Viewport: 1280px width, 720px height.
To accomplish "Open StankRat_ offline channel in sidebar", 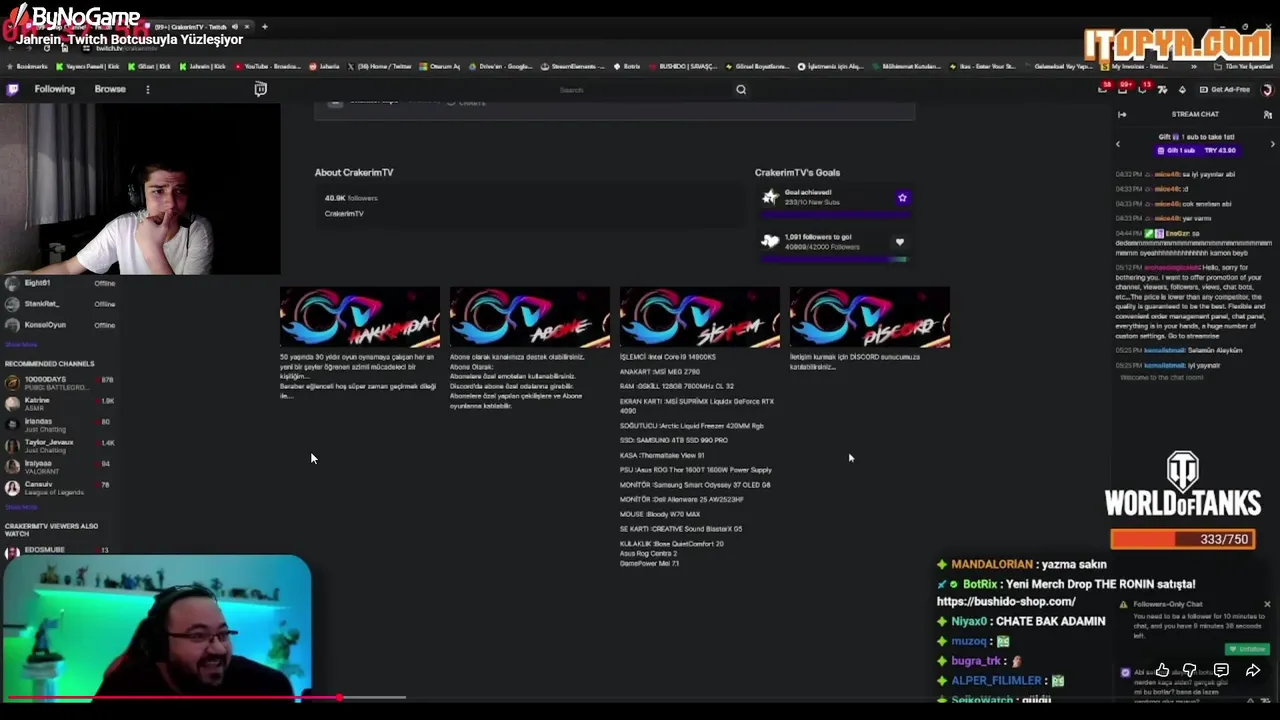I will tap(60, 304).
